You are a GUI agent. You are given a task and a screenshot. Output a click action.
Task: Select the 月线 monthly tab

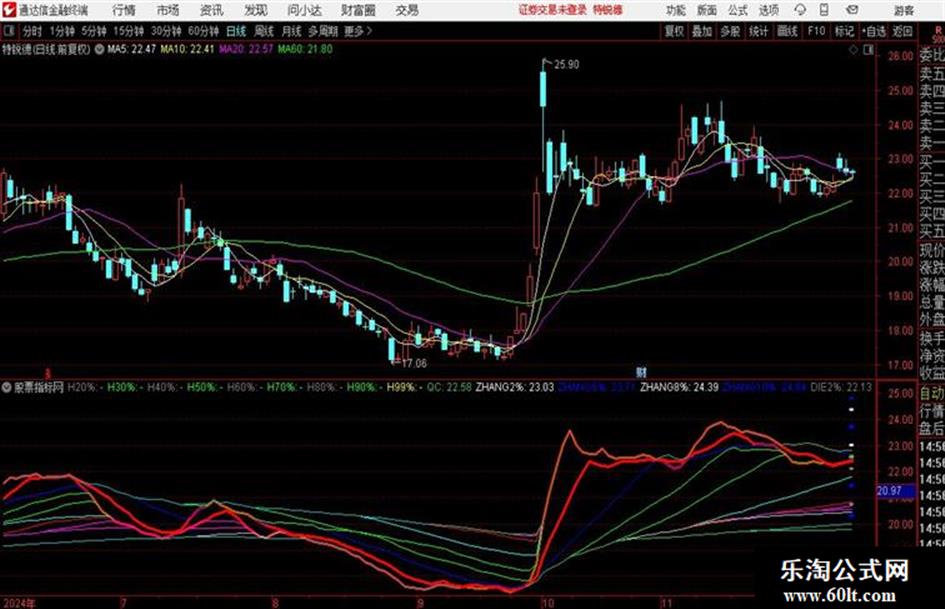[291, 31]
